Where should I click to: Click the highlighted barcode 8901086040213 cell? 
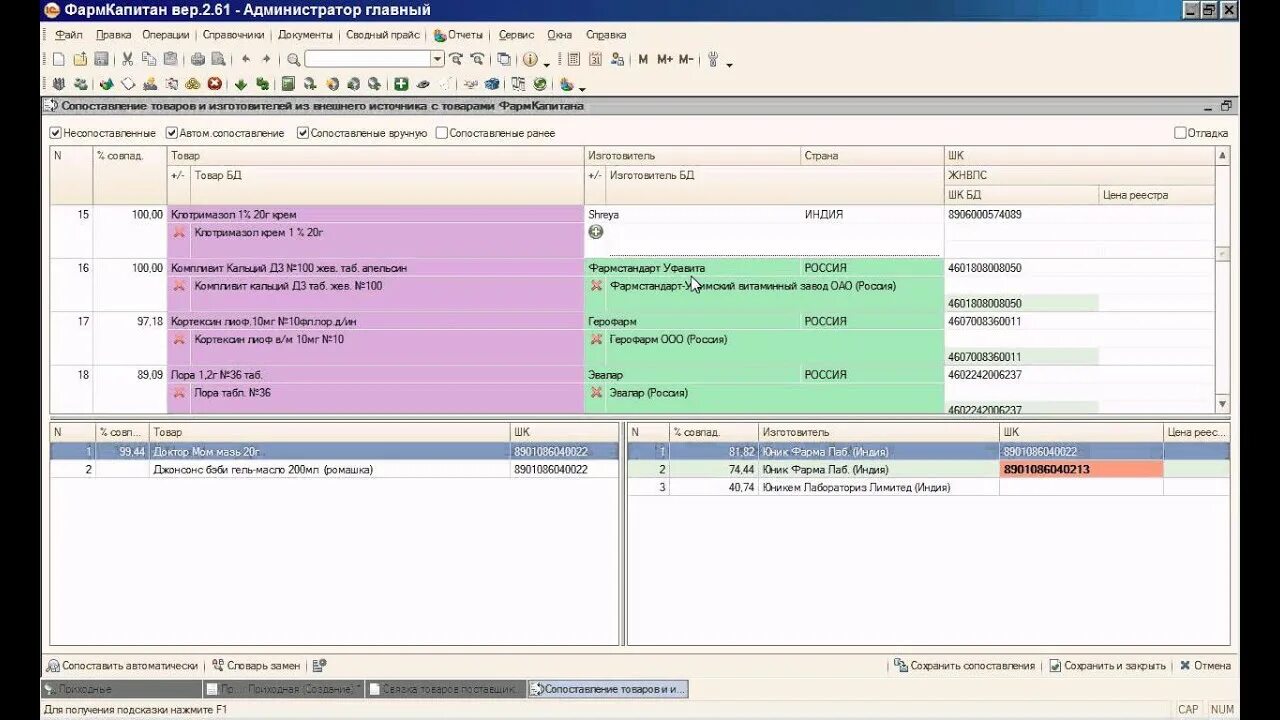point(1081,470)
